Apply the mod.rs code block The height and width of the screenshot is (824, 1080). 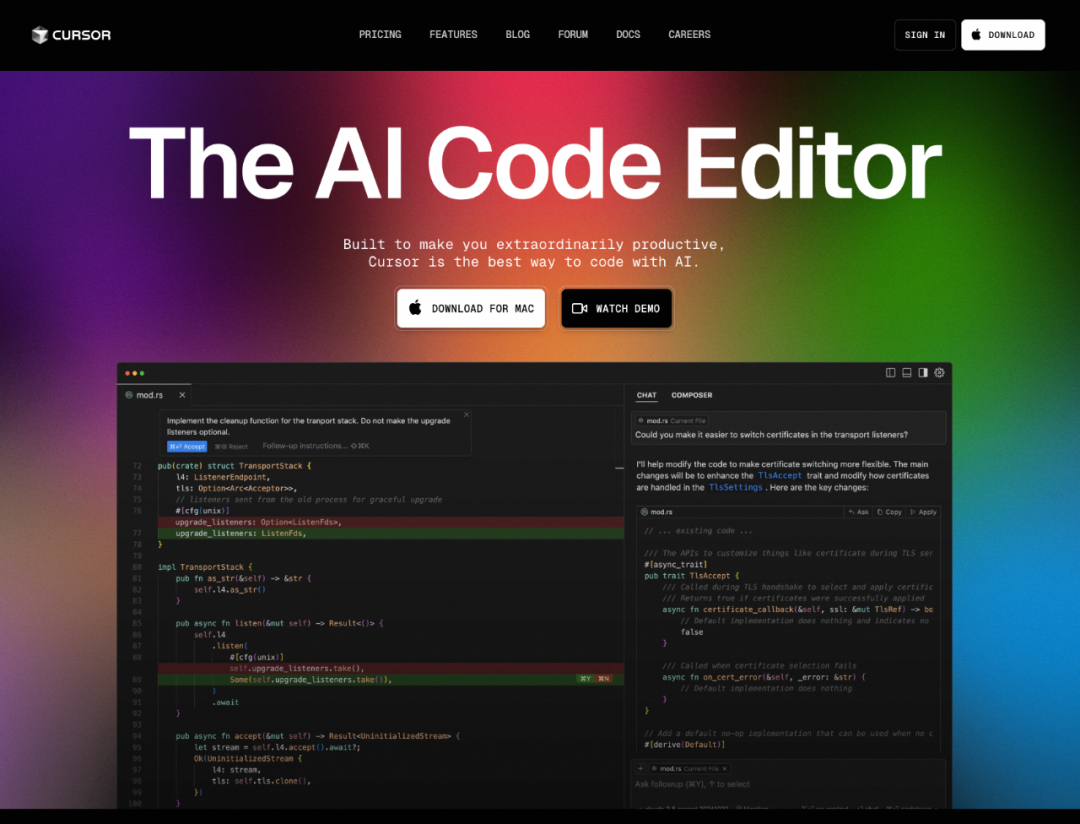click(924, 512)
